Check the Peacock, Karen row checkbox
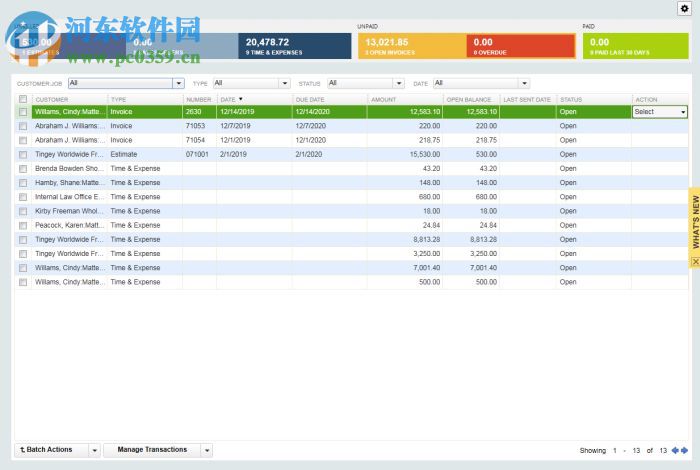Image resolution: width=700 pixels, height=470 pixels. tap(23, 226)
